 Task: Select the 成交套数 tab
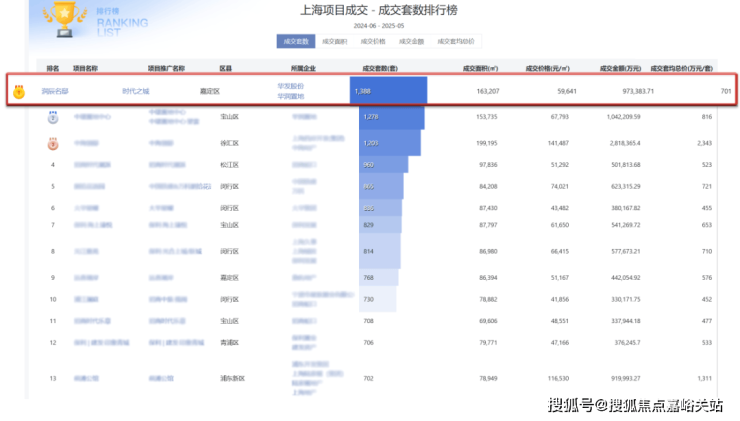pos(296,42)
